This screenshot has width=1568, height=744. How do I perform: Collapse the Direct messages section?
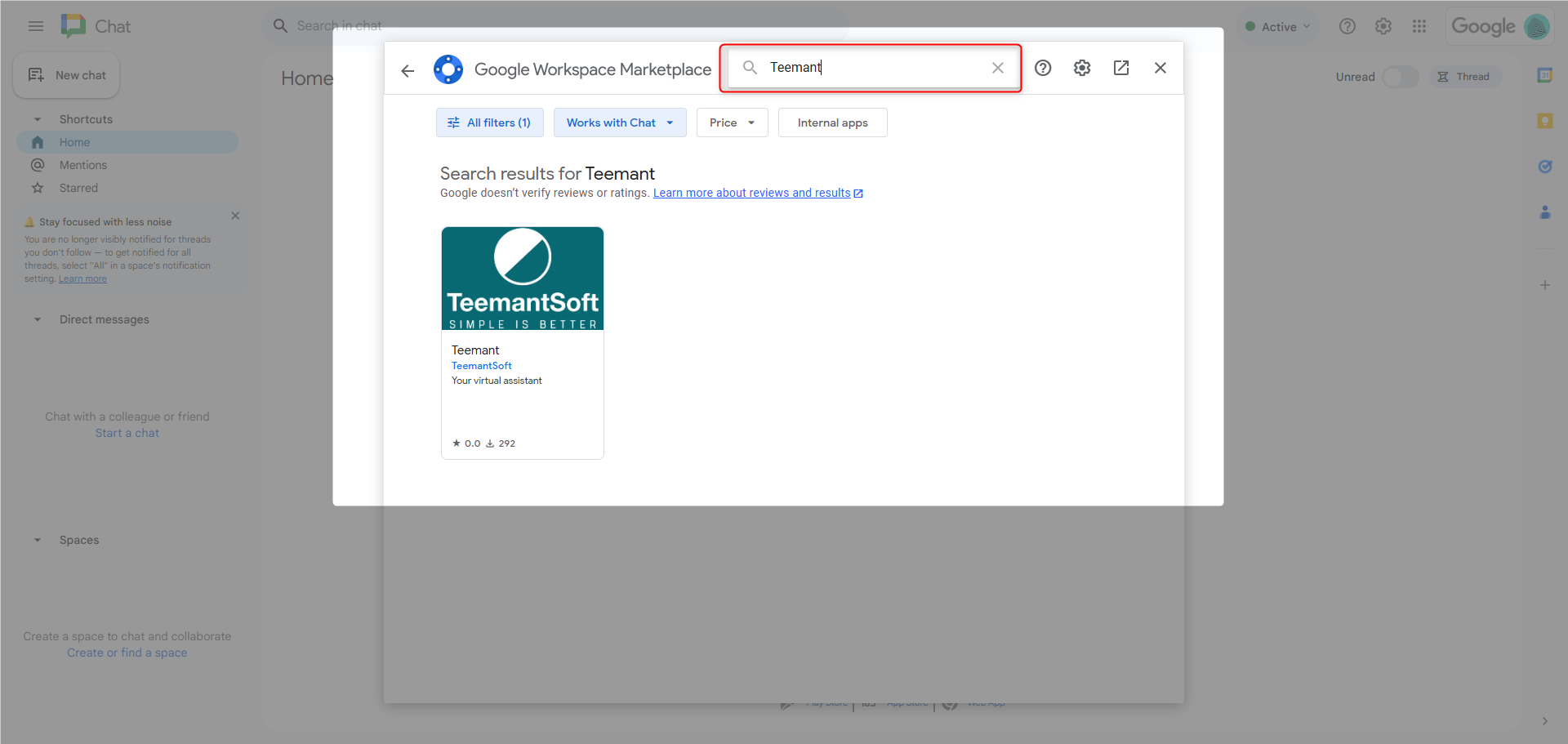(x=38, y=319)
